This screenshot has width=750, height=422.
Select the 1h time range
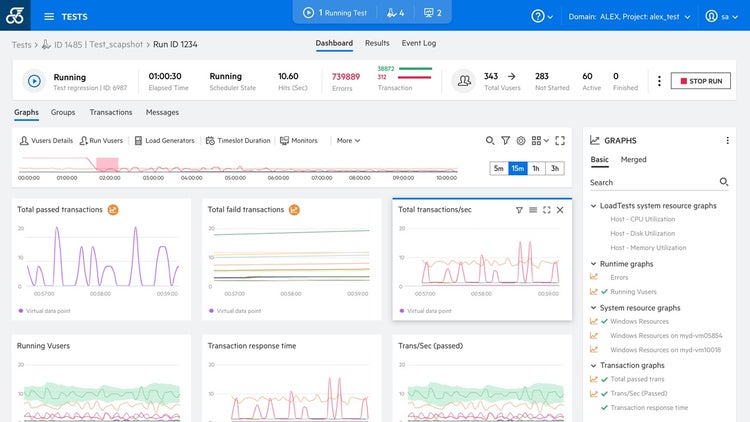536,168
